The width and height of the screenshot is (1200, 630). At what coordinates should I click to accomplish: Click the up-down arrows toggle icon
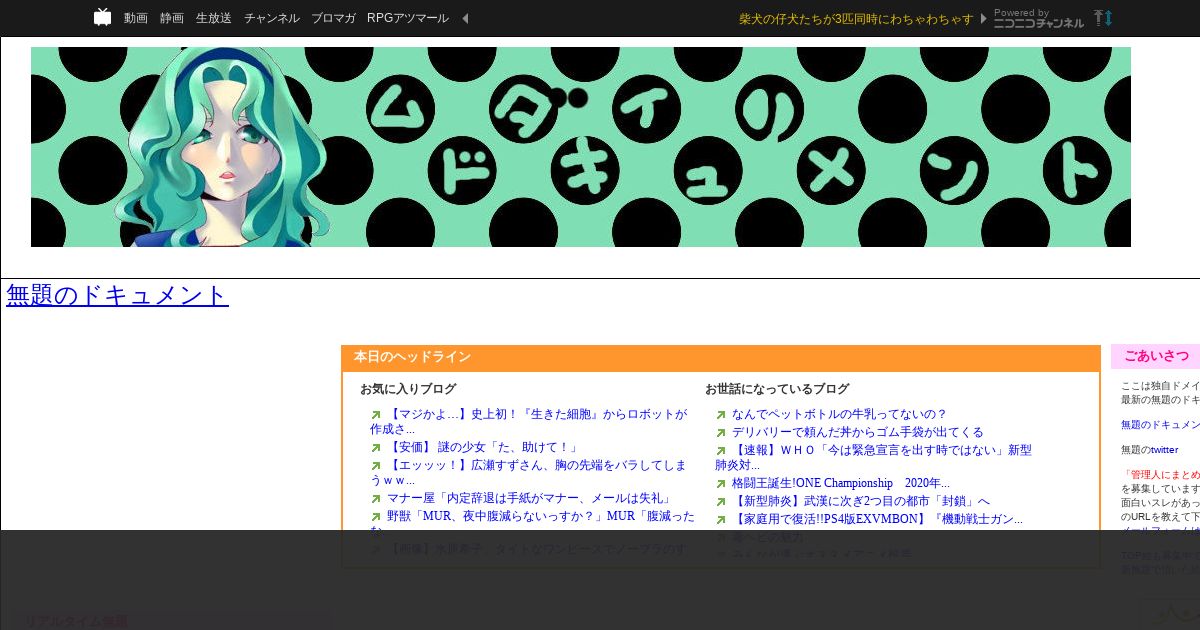(x=1103, y=18)
